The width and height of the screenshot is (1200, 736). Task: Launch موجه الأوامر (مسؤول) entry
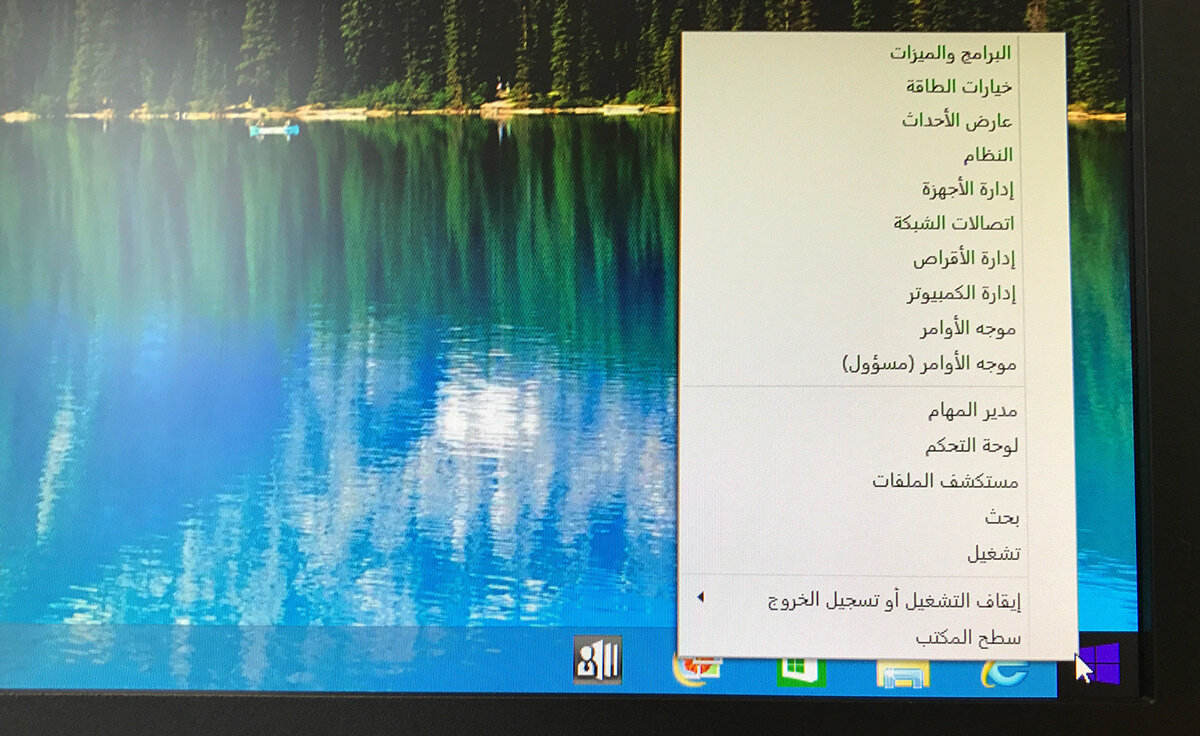tap(929, 363)
